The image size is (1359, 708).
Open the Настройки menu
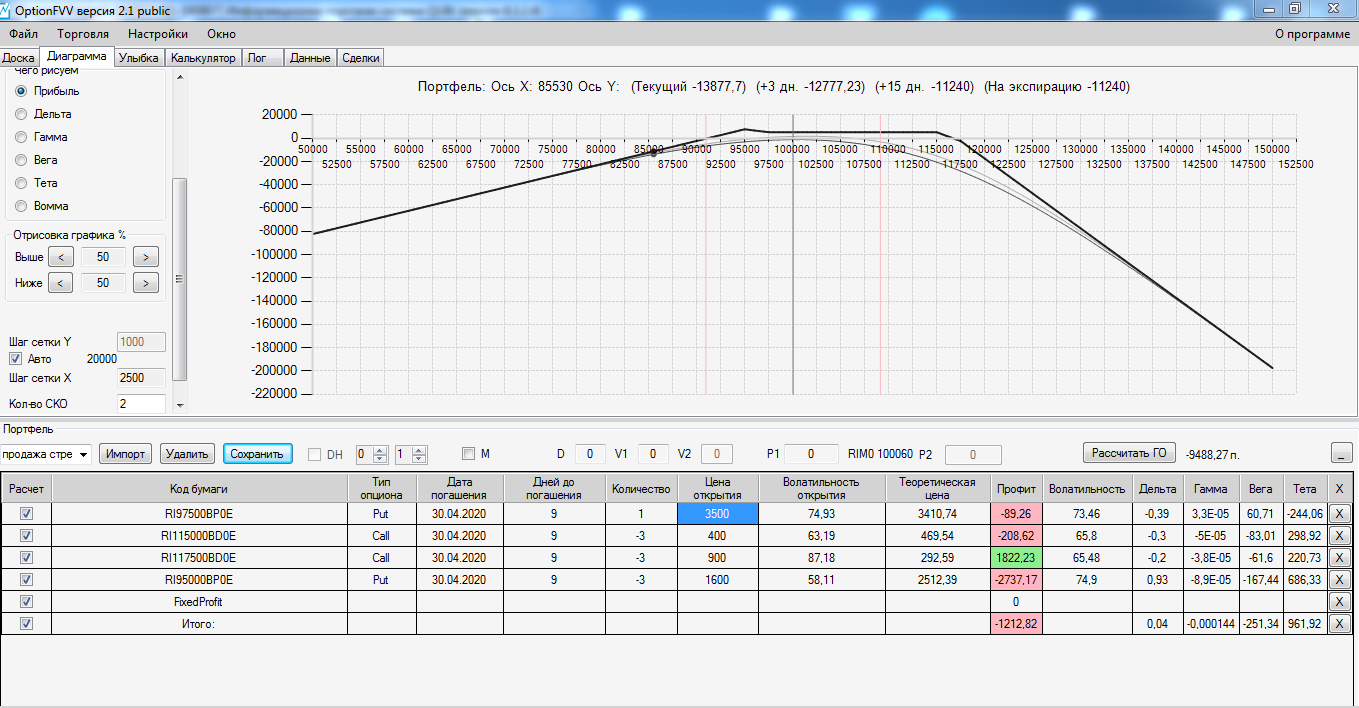[x=158, y=34]
